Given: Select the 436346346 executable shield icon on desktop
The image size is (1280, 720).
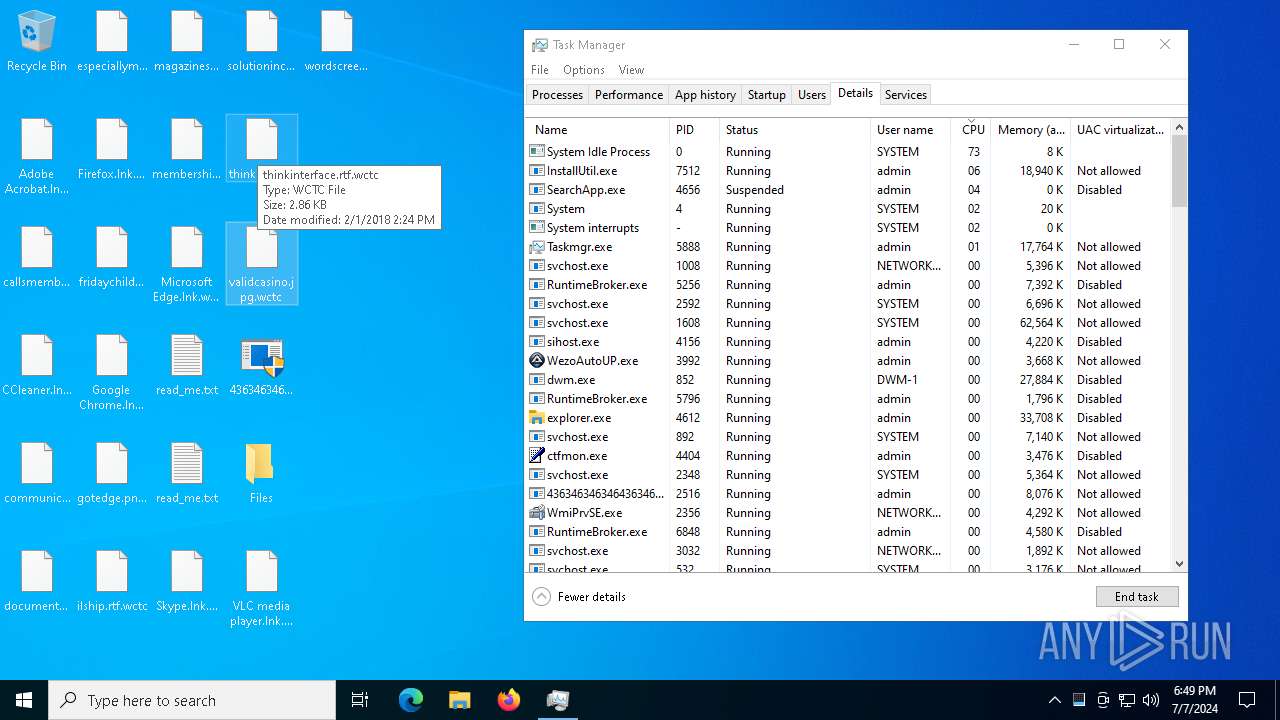Looking at the screenshot, I should click(x=261, y=366).
